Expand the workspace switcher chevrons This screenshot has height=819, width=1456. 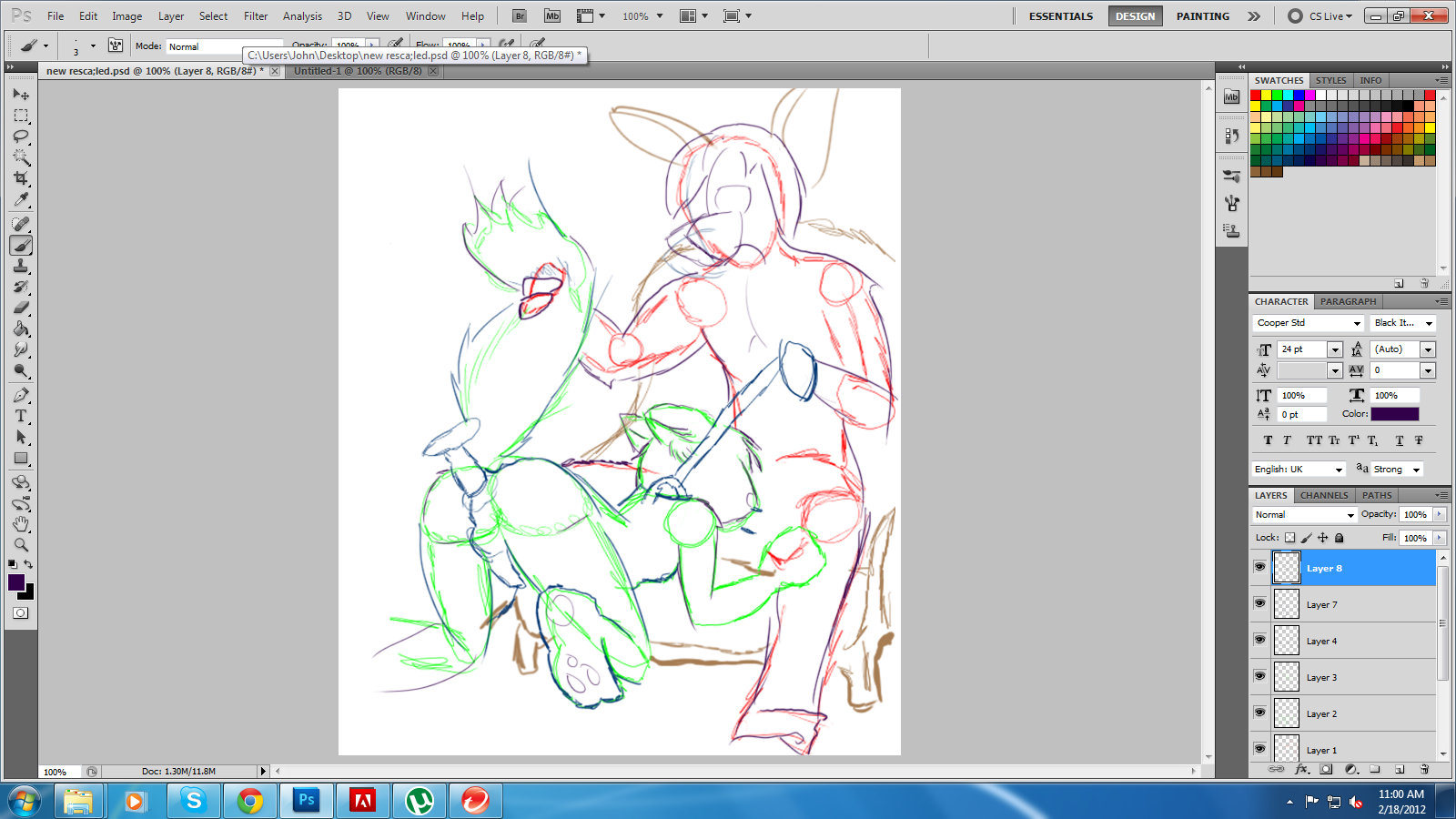click(1254, 16)
